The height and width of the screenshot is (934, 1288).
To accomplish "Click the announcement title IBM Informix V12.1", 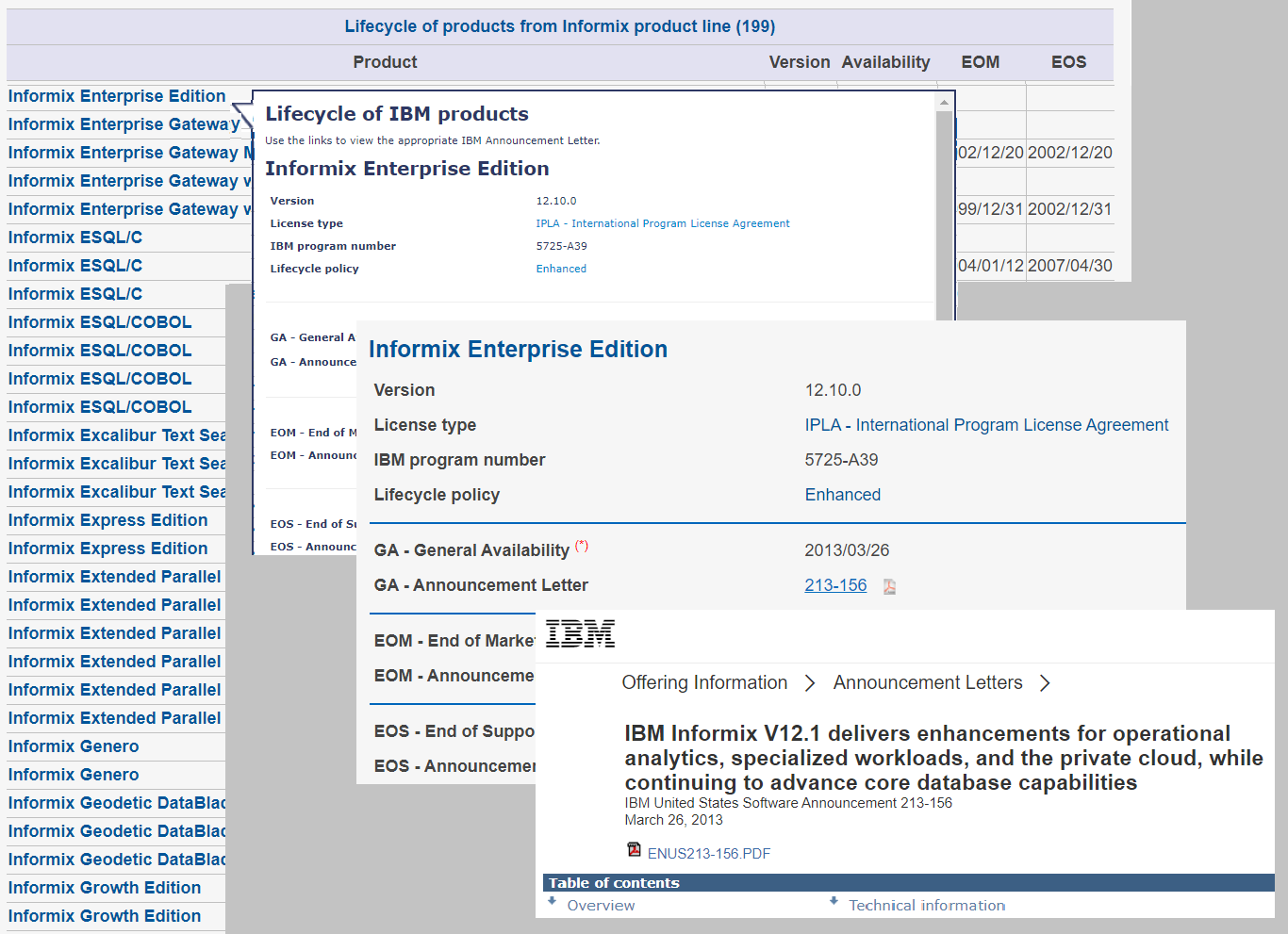I will 943,758.
